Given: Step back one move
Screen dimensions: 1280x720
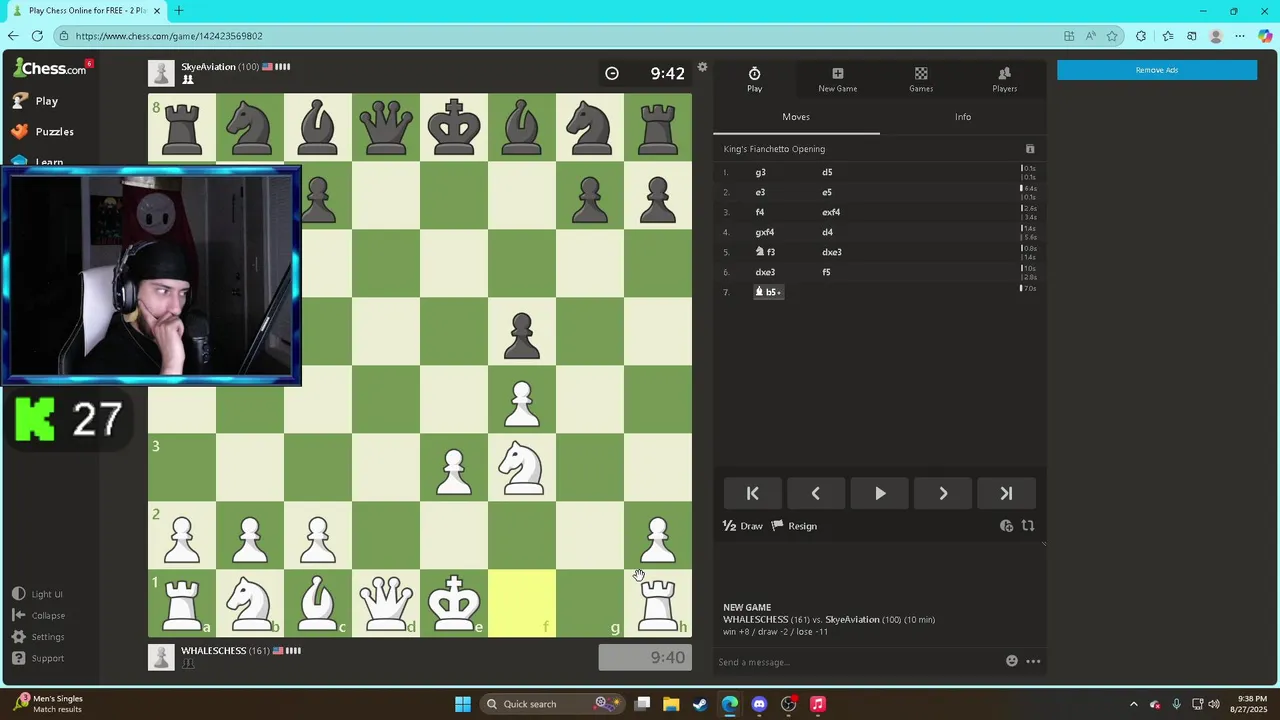Looking at the screenshot, I should coord(816,493).
